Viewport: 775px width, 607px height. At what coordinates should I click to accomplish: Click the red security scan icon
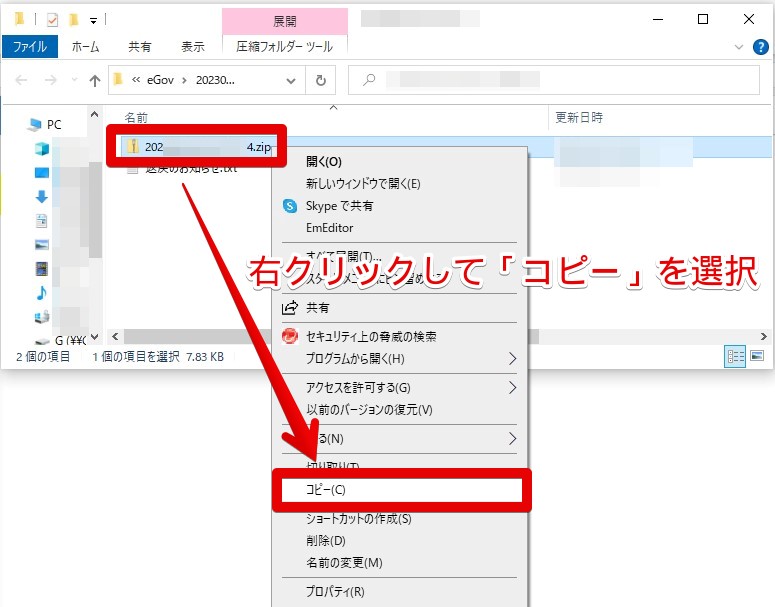pos(290,336)
